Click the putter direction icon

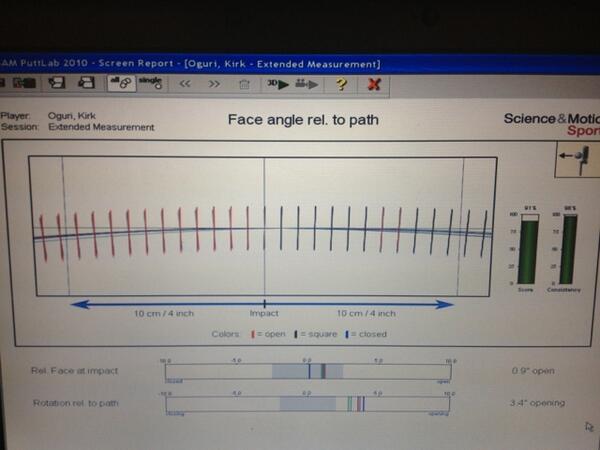coord(577,159)
